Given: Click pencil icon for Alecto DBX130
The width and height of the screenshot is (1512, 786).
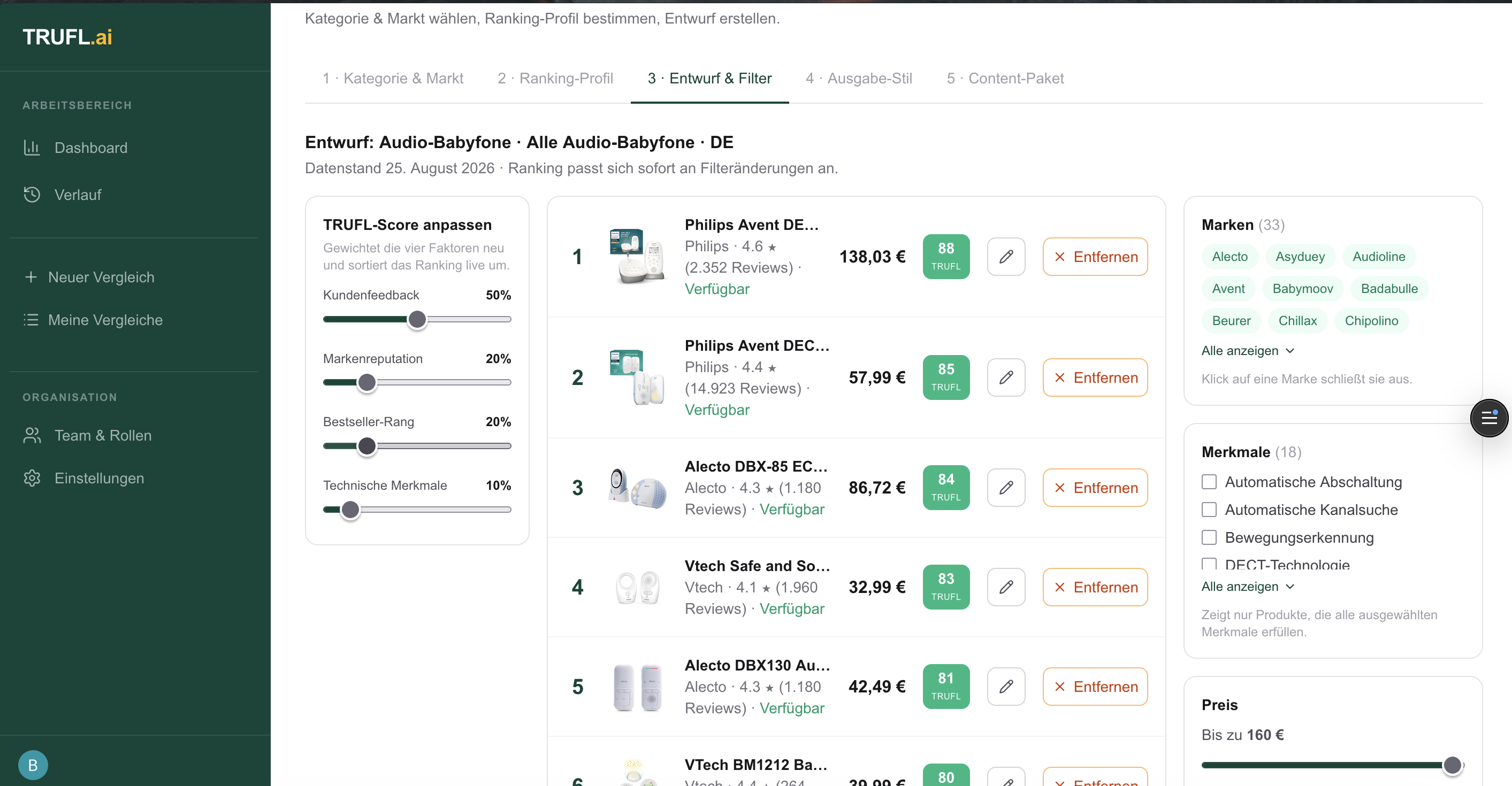Looking at the screenshot, I should 1006,687.
